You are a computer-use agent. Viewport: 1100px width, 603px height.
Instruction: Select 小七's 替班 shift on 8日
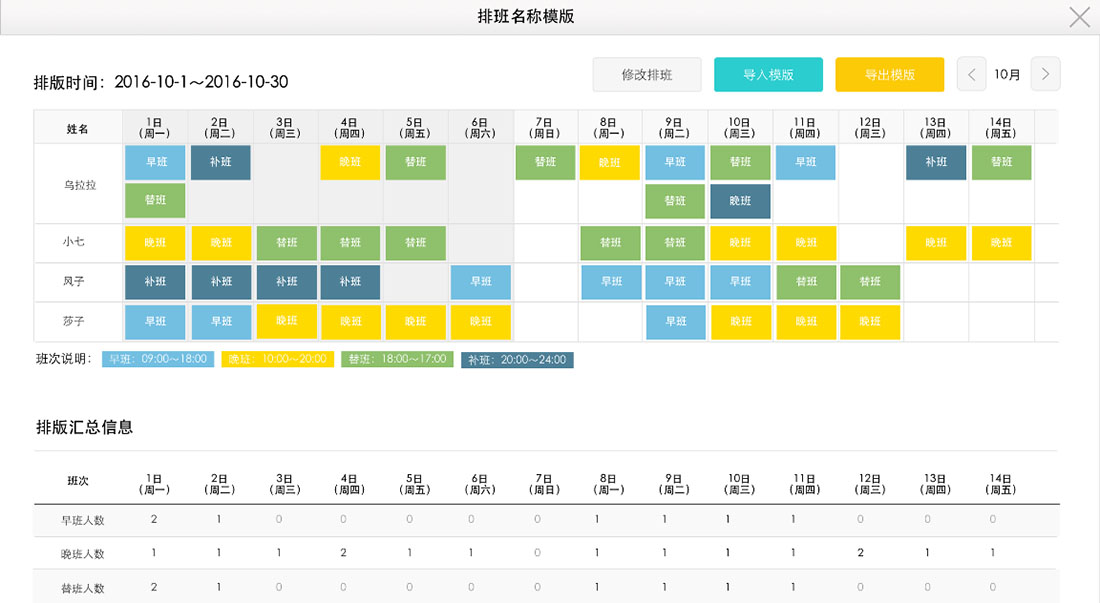click(611, 242)
